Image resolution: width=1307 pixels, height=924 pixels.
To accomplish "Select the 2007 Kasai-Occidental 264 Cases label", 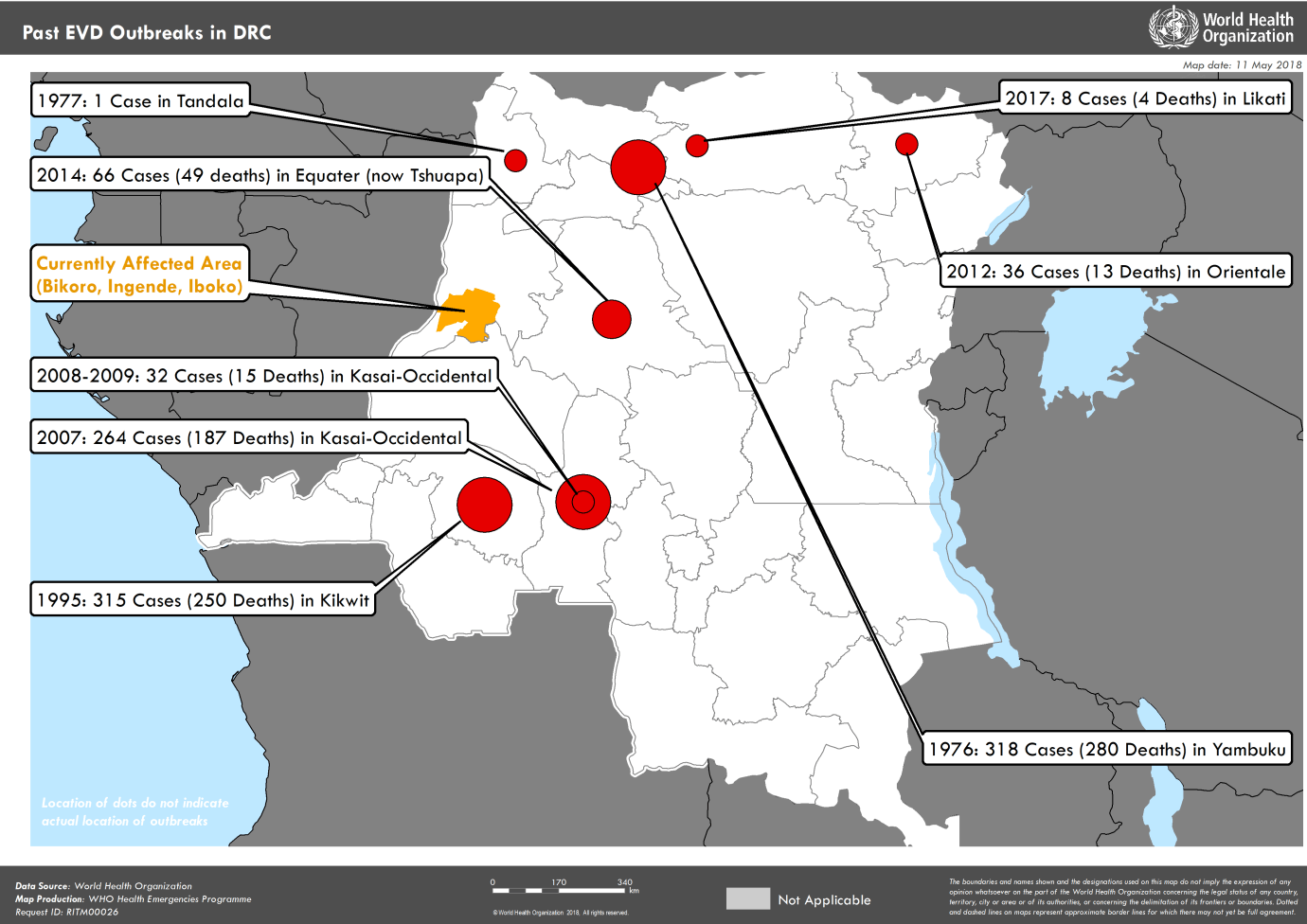I will pos(250,437).
